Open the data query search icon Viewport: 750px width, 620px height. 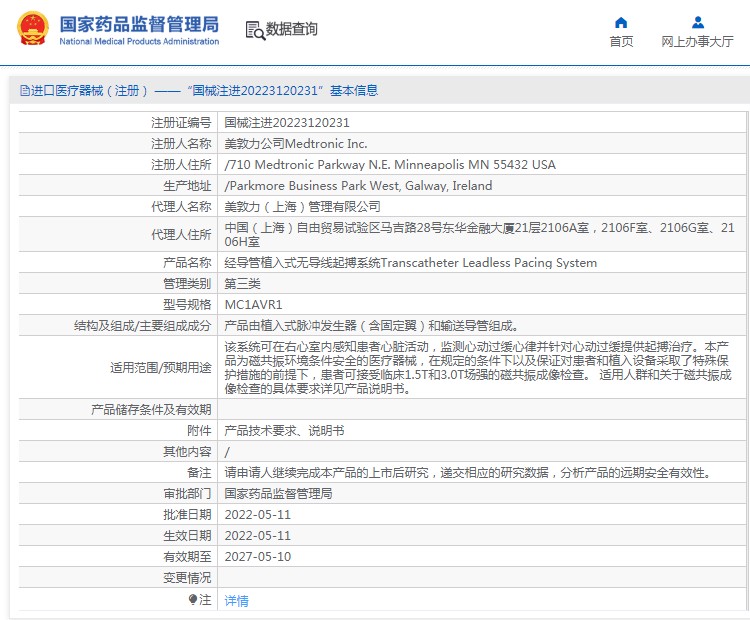[x=255, y=31]
